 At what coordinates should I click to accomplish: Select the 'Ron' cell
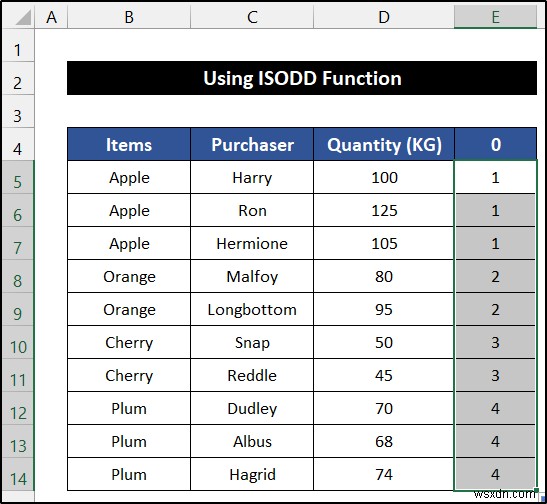(x=252, y=210)
